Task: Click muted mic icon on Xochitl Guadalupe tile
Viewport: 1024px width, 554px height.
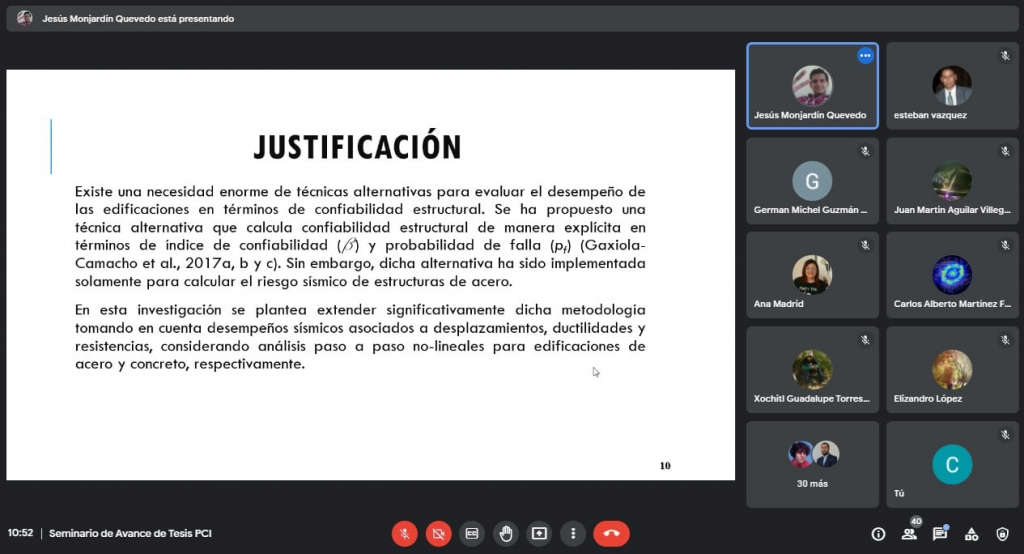Action: [865, 340]
